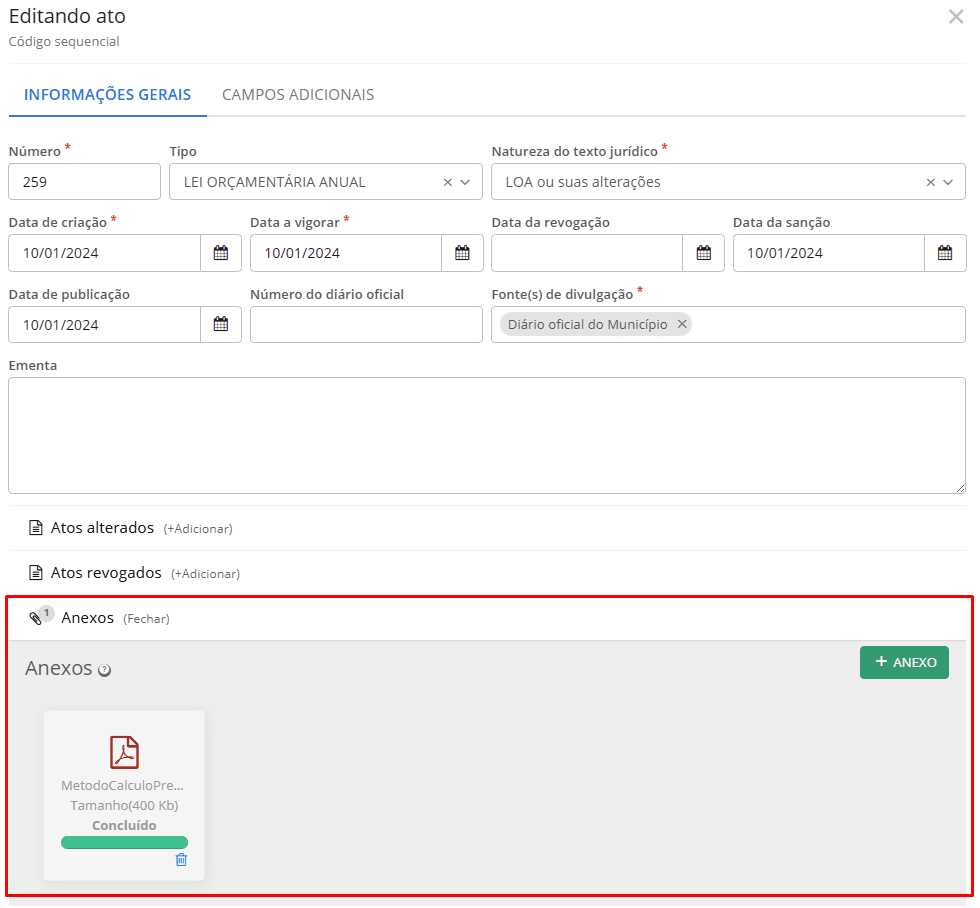Click the + ANEXO button
Image resolution: width=980 pixels, height=908 pixels.
904,662
